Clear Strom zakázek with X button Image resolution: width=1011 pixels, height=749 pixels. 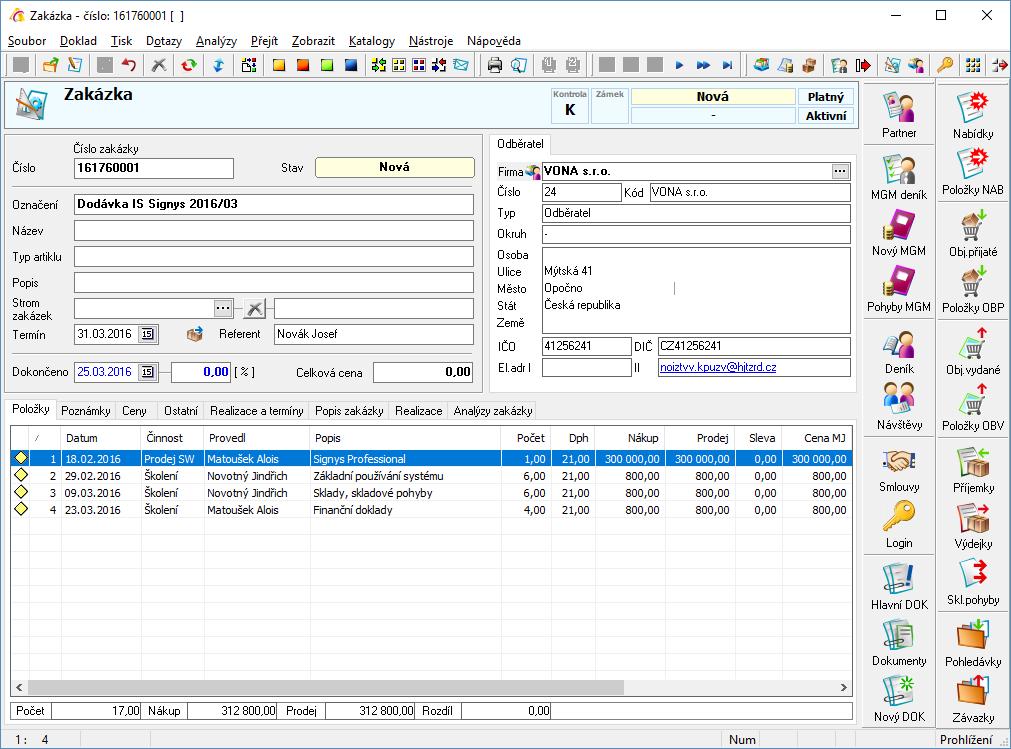point(255,308)
